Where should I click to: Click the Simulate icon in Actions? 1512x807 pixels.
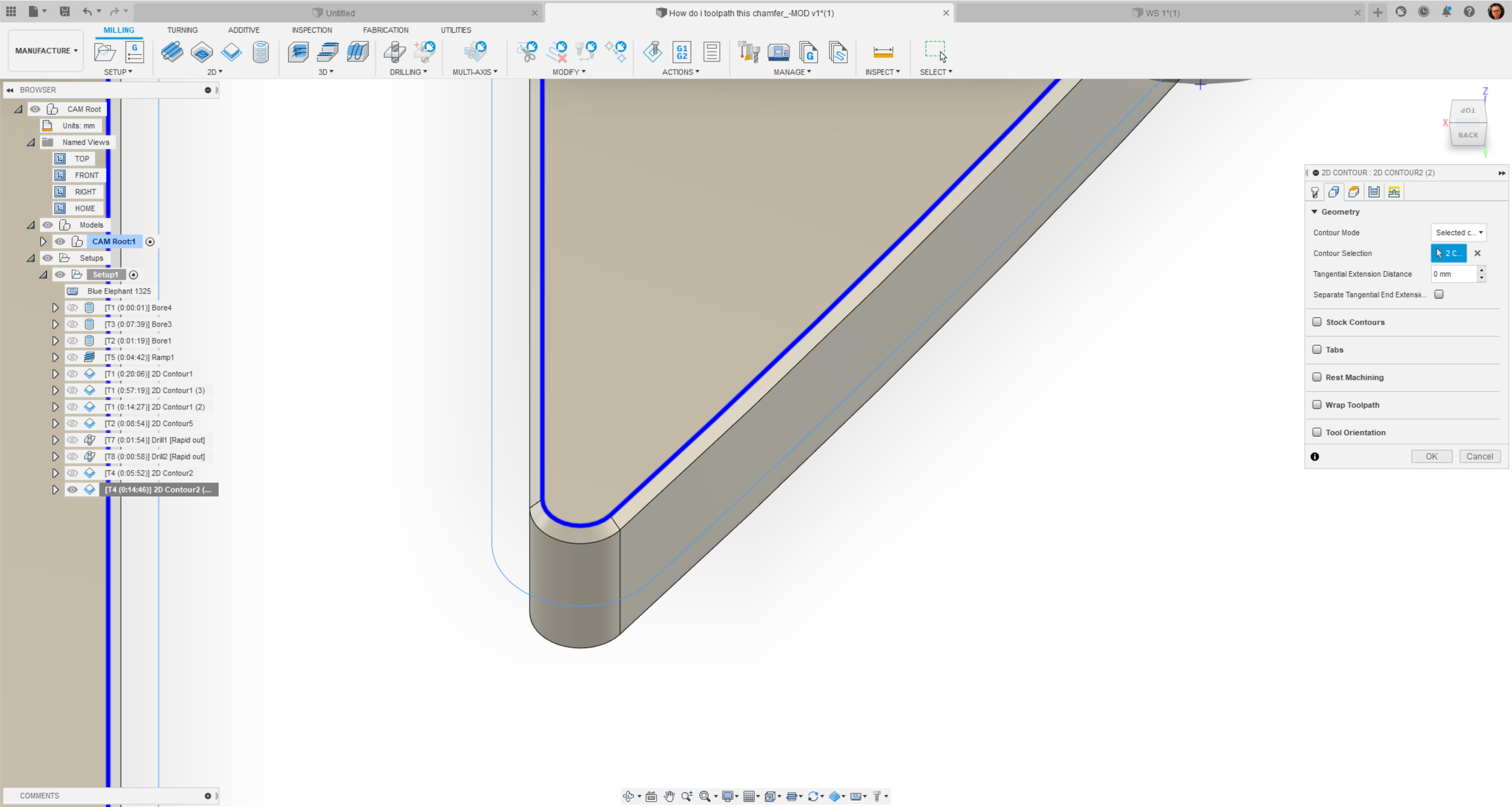pyautogui.click(x=652, y=52)
